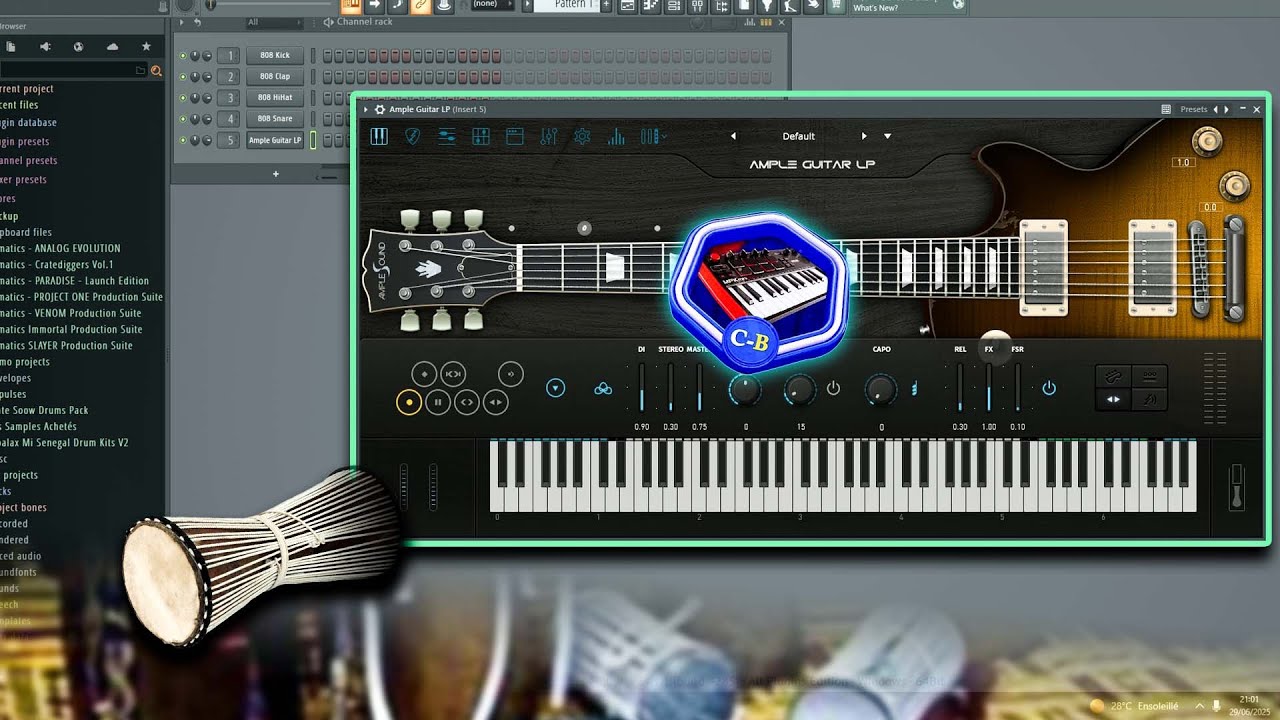Viewport: 1280px width, 720px height.
Task: Mute the 808 Clap channel
Action: (183, 76)
